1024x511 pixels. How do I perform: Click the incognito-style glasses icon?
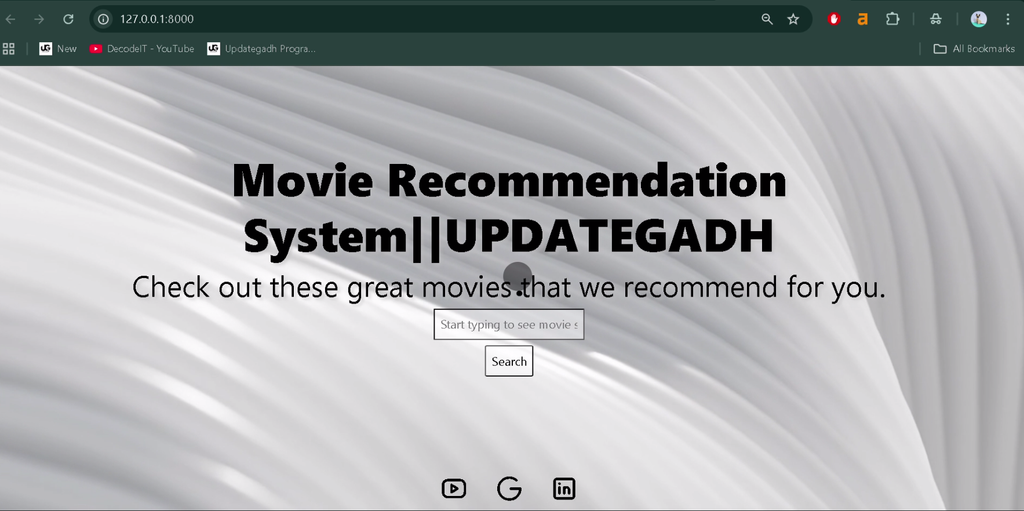pyautogui.click(x=936, y=19)
